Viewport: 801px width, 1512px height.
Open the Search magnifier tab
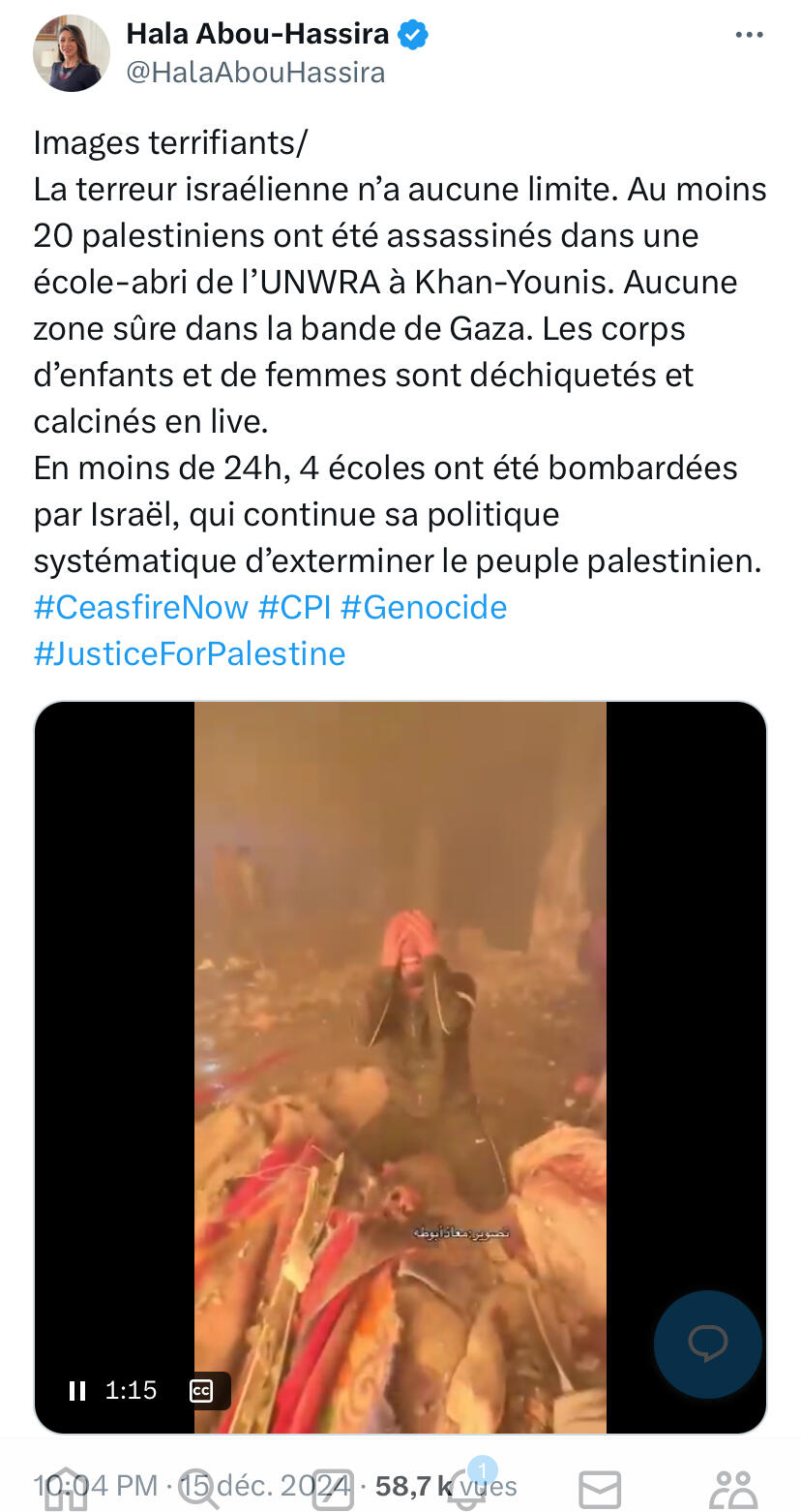199,1489
